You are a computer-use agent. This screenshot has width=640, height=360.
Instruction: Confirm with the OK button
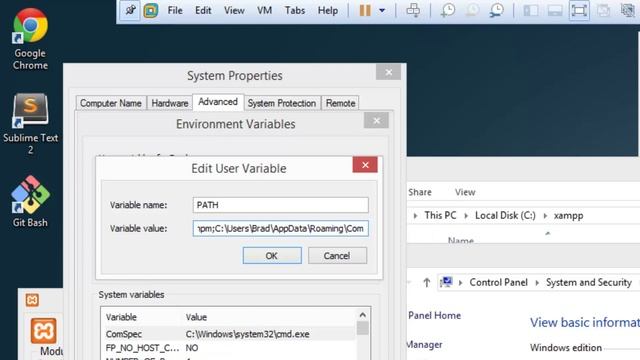[x=272, y=256]
